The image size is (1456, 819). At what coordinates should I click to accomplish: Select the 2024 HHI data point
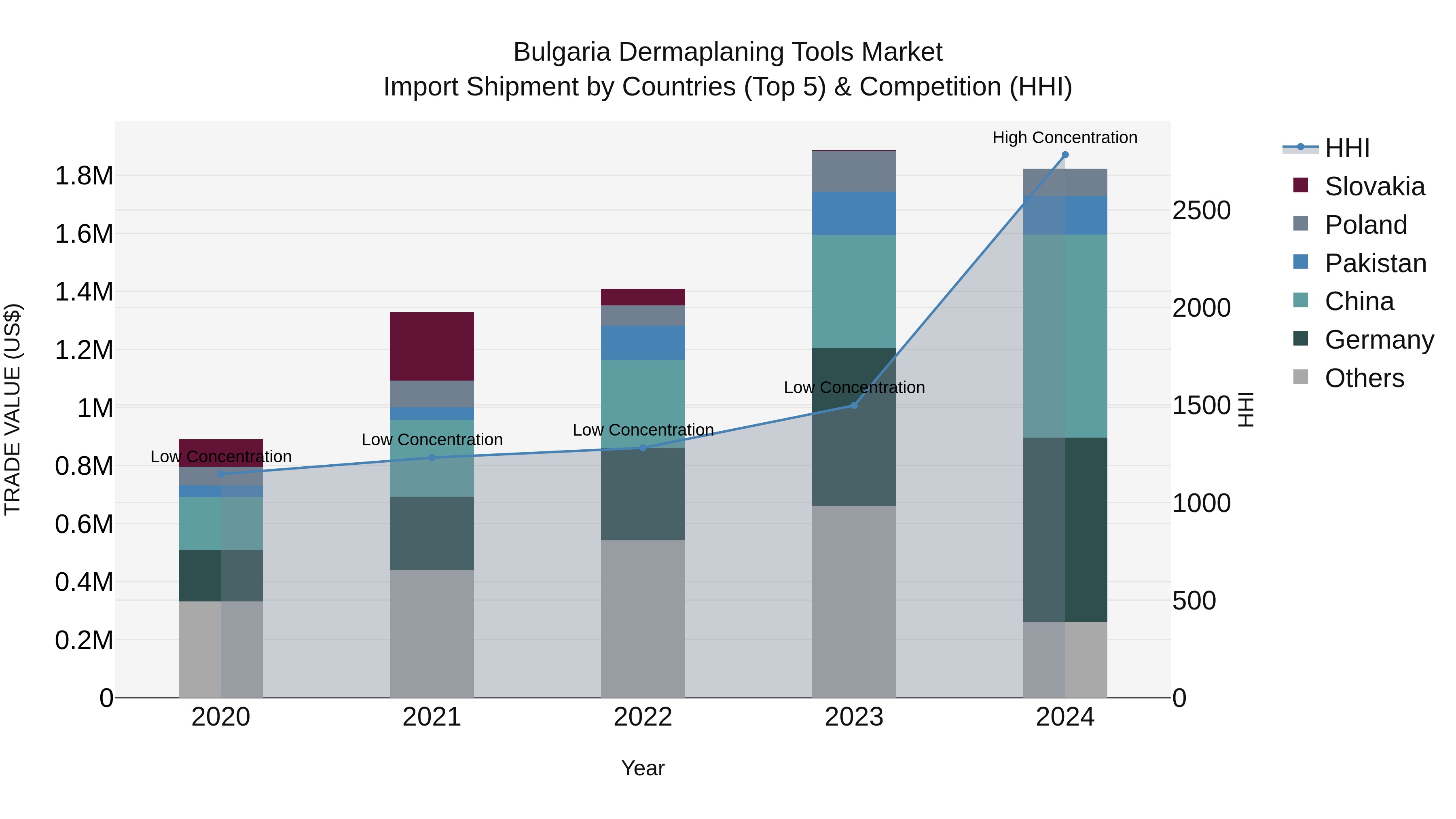tap(1065, 155)
